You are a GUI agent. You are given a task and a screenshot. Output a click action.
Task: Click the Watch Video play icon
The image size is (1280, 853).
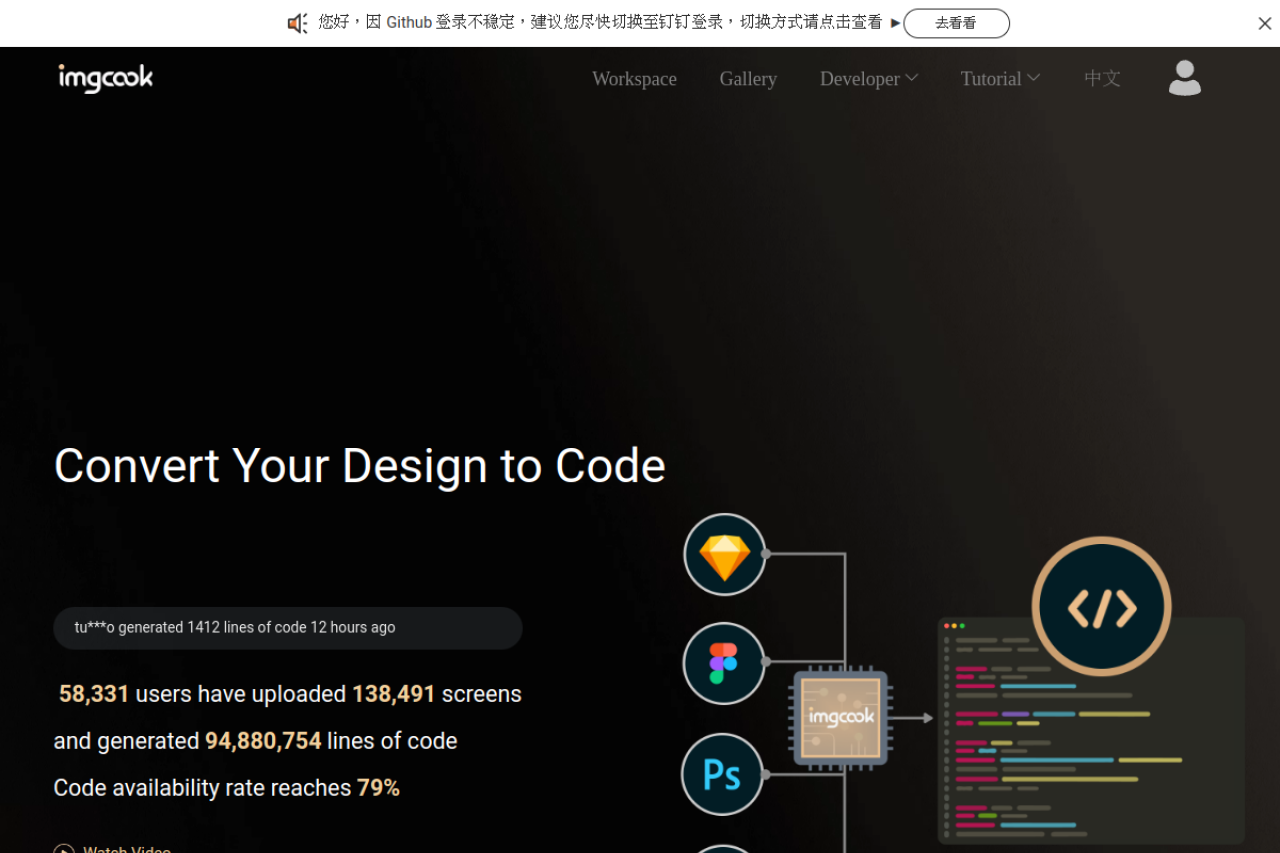coord(64,848)
